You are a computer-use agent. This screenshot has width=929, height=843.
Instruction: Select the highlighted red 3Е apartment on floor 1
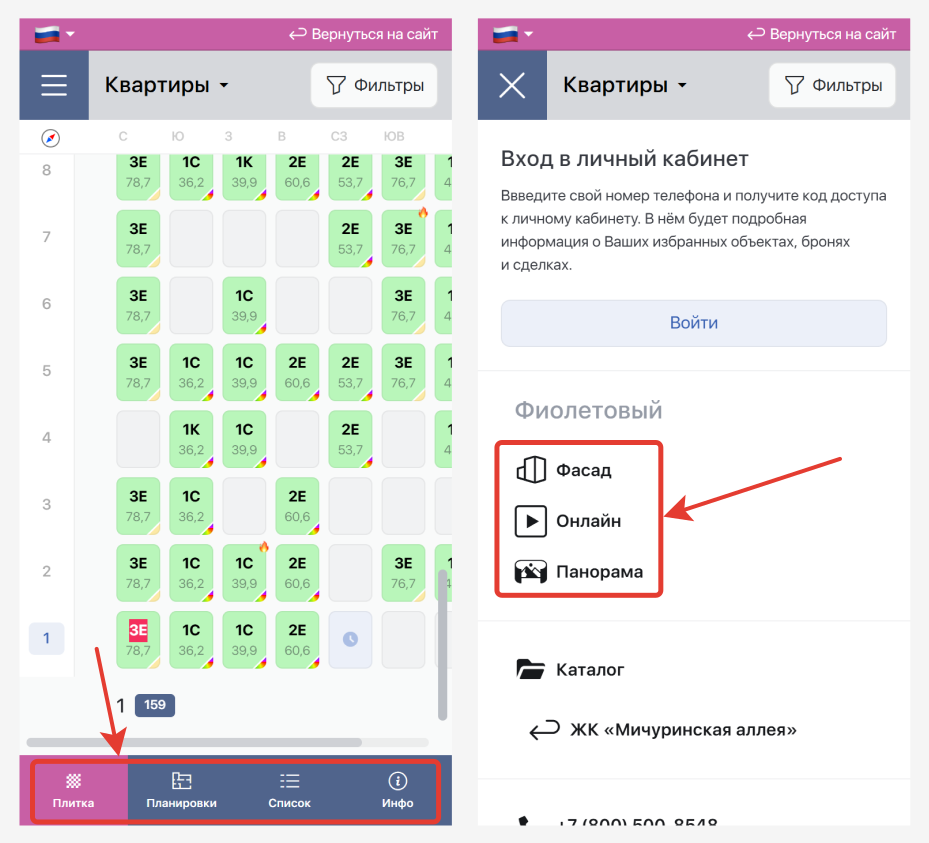(x=138, y=639)
